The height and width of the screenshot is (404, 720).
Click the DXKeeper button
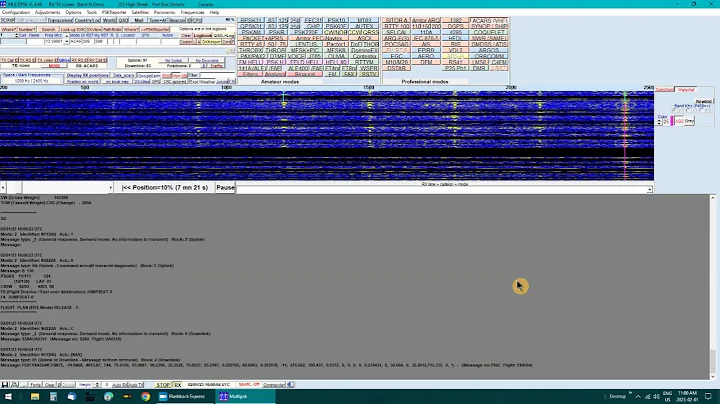point(211,42)
